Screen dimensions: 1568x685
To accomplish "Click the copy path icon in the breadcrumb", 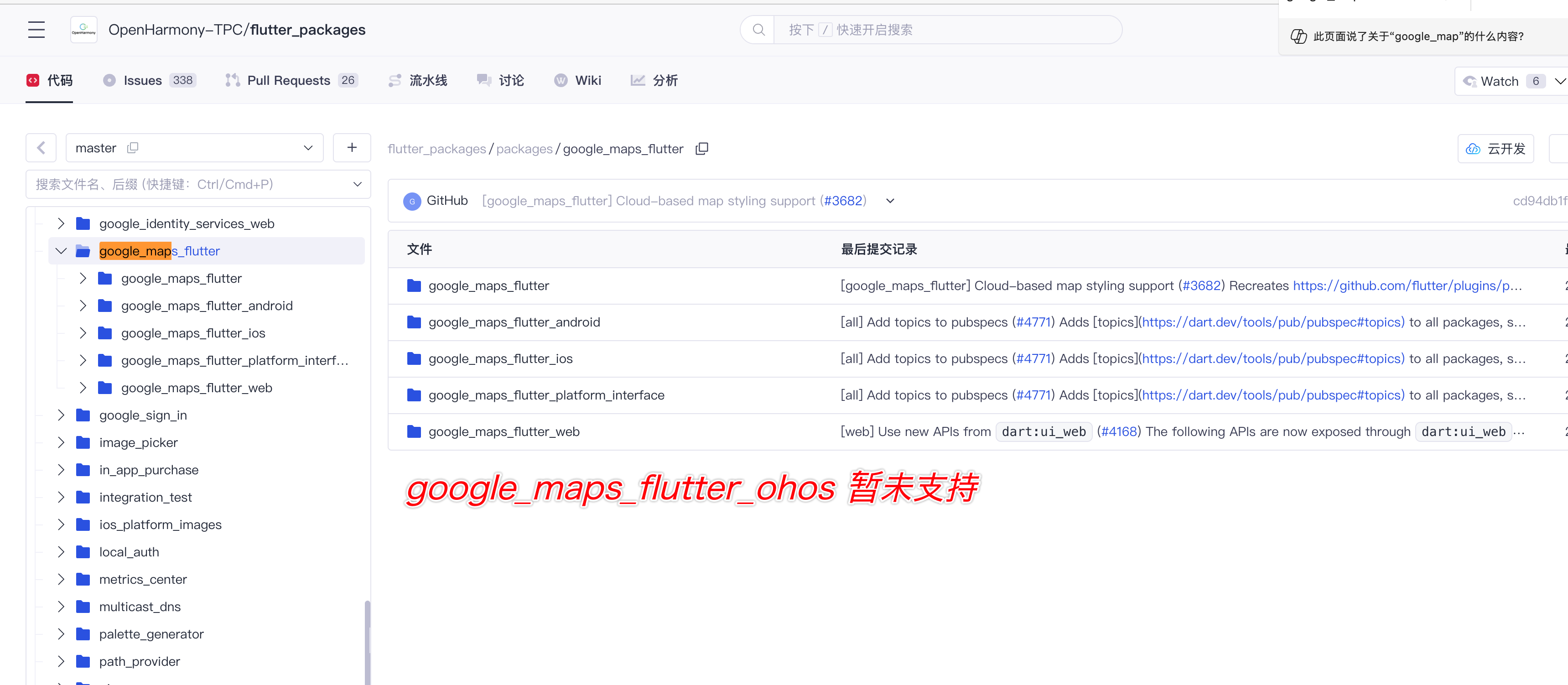I will (x=701, y=149).
